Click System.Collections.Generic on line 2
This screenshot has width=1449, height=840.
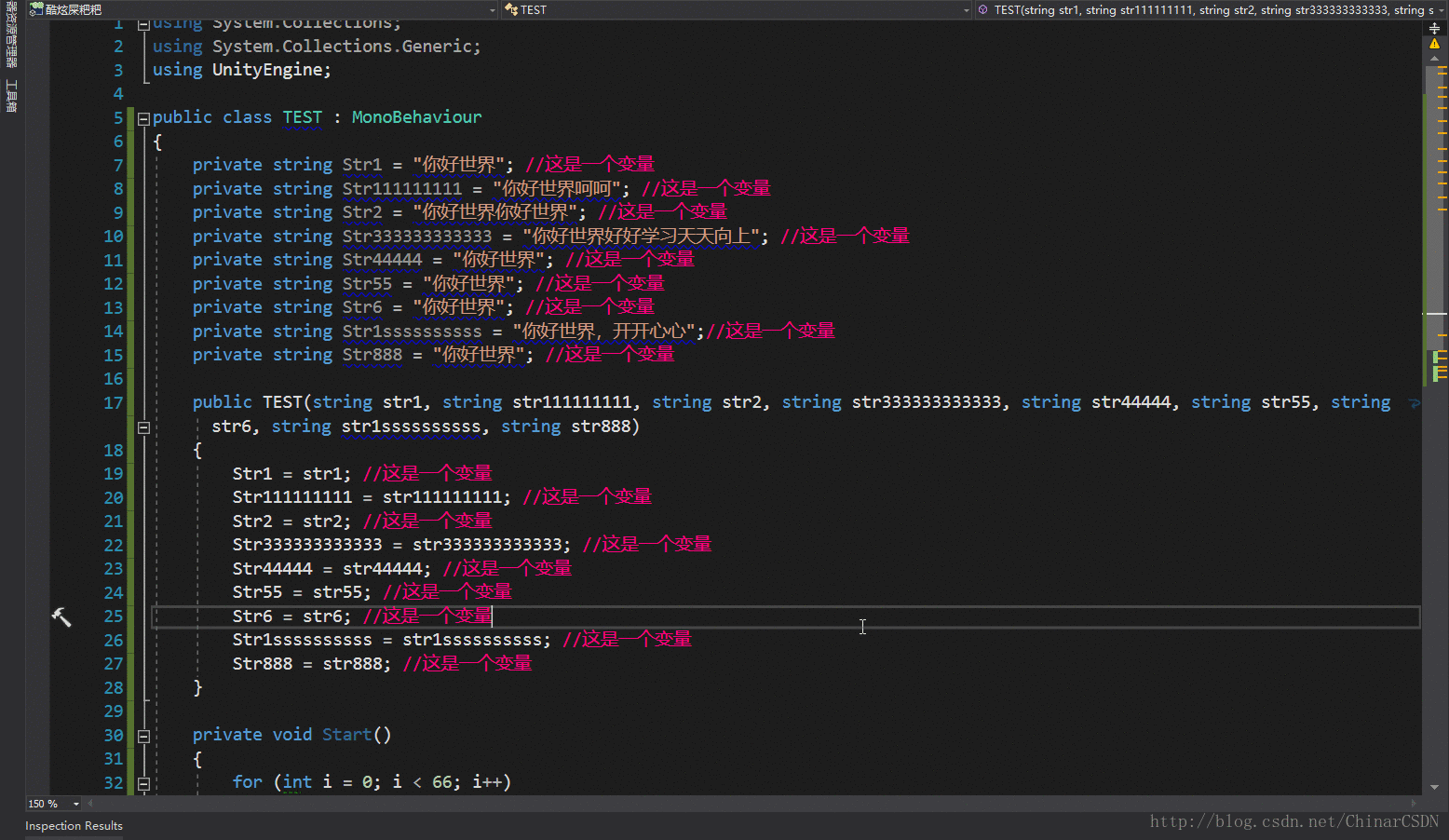(344, 47)
